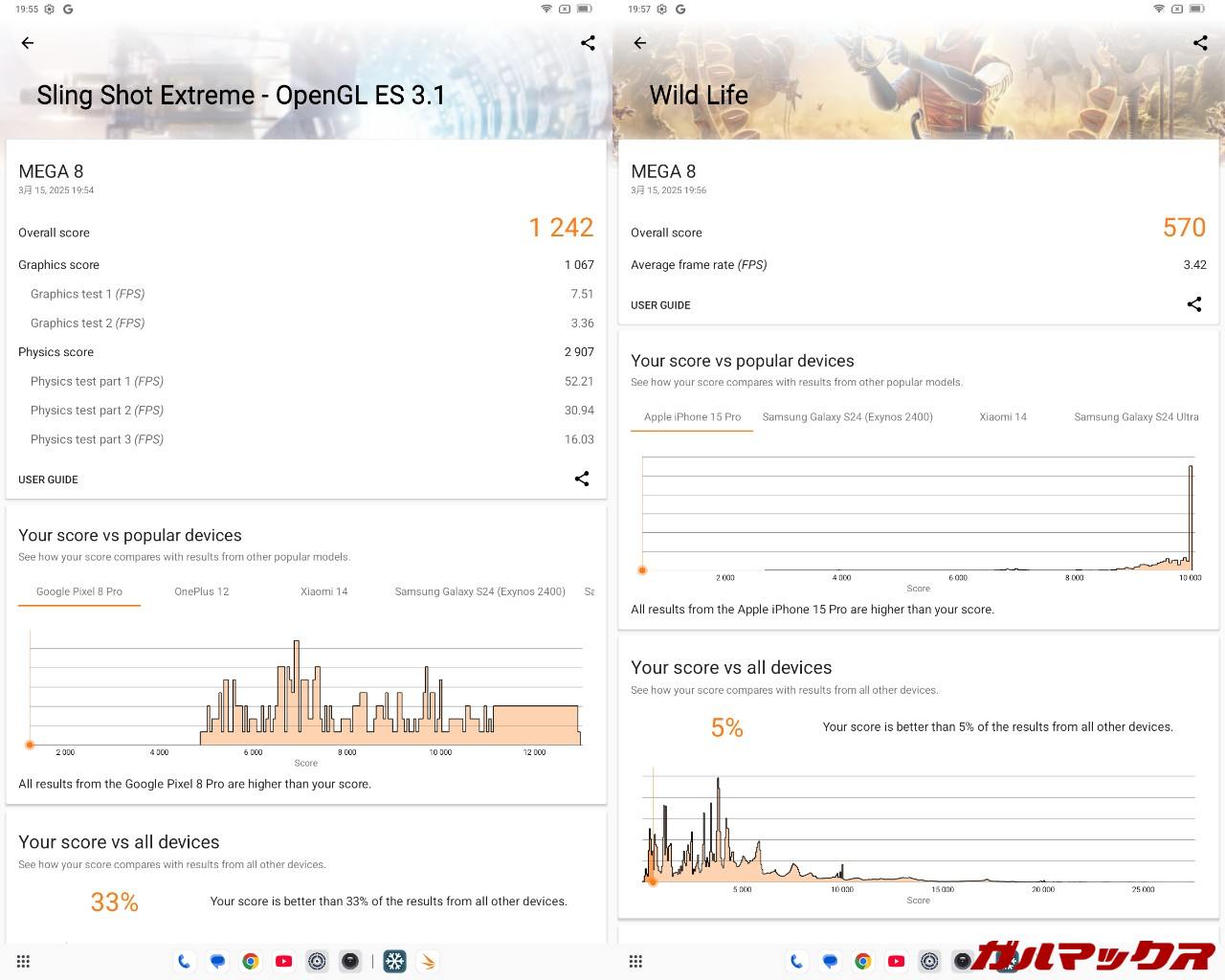Select the Apple iPhone 15 Pro tab
The width and height of the screenshot is (1225, 980).
point(692,417)
